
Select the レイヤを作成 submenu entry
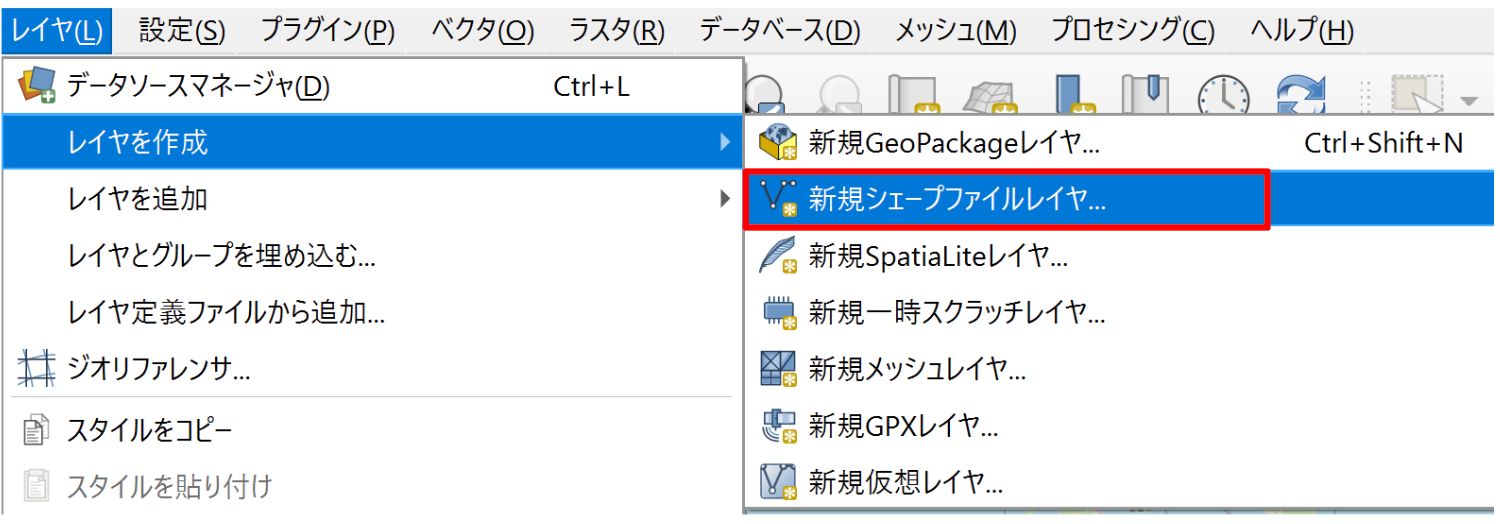[373, 142]
